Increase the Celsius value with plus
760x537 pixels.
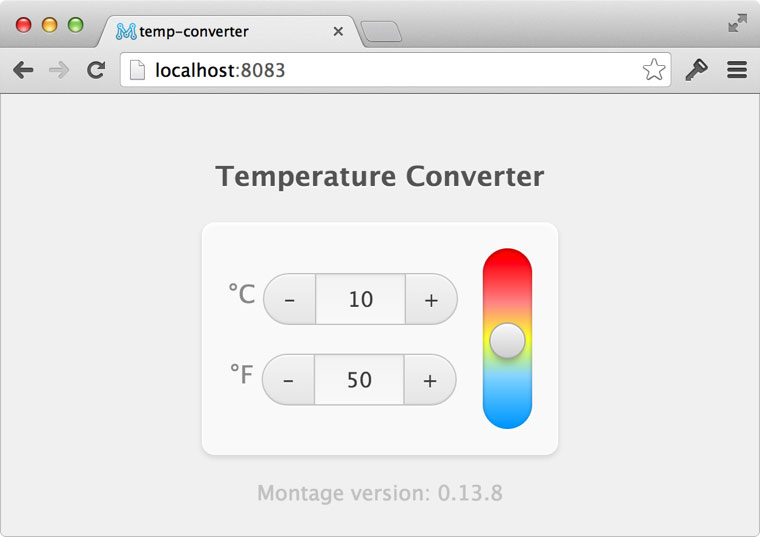coord(431,300)
